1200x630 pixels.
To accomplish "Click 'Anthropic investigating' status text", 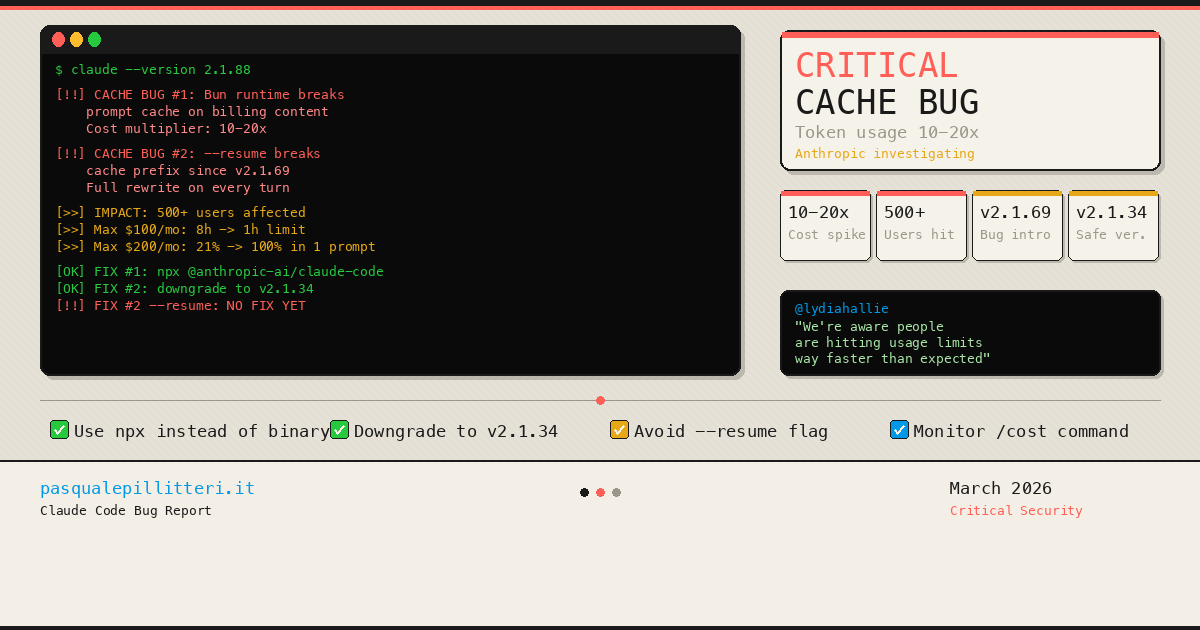I will (x=885, y=153).
